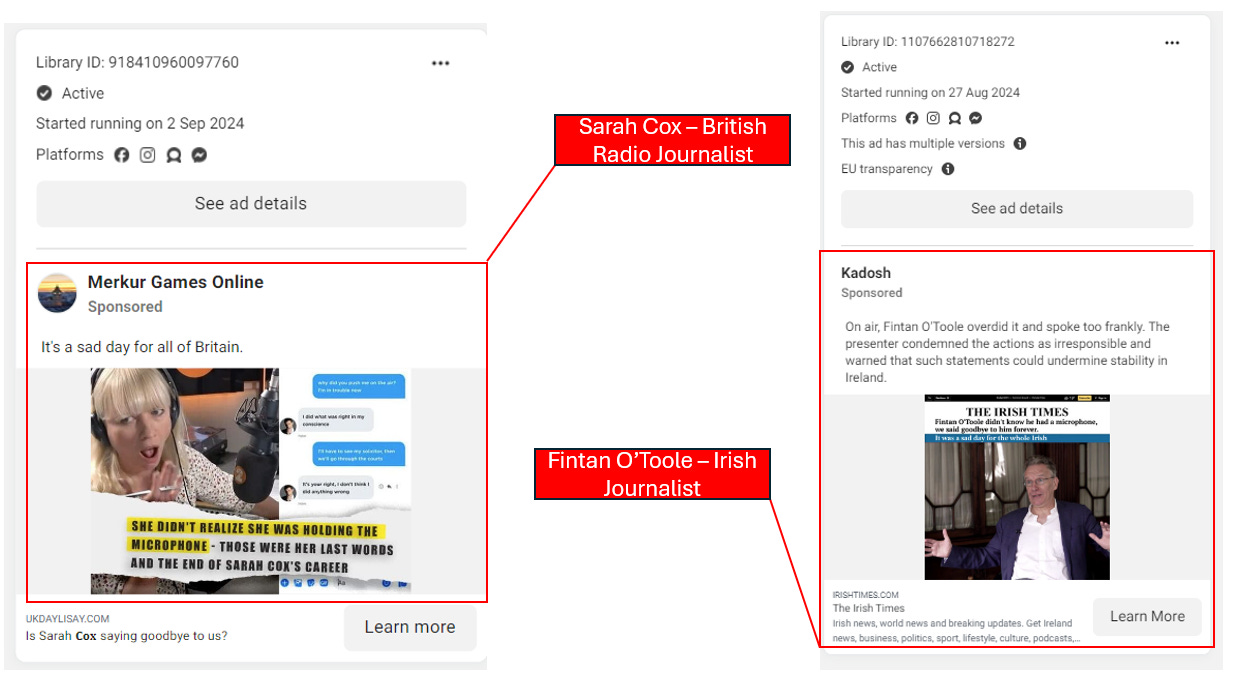
Task: Click Sarah Cox ad image
Action: (x=251, y=481)
